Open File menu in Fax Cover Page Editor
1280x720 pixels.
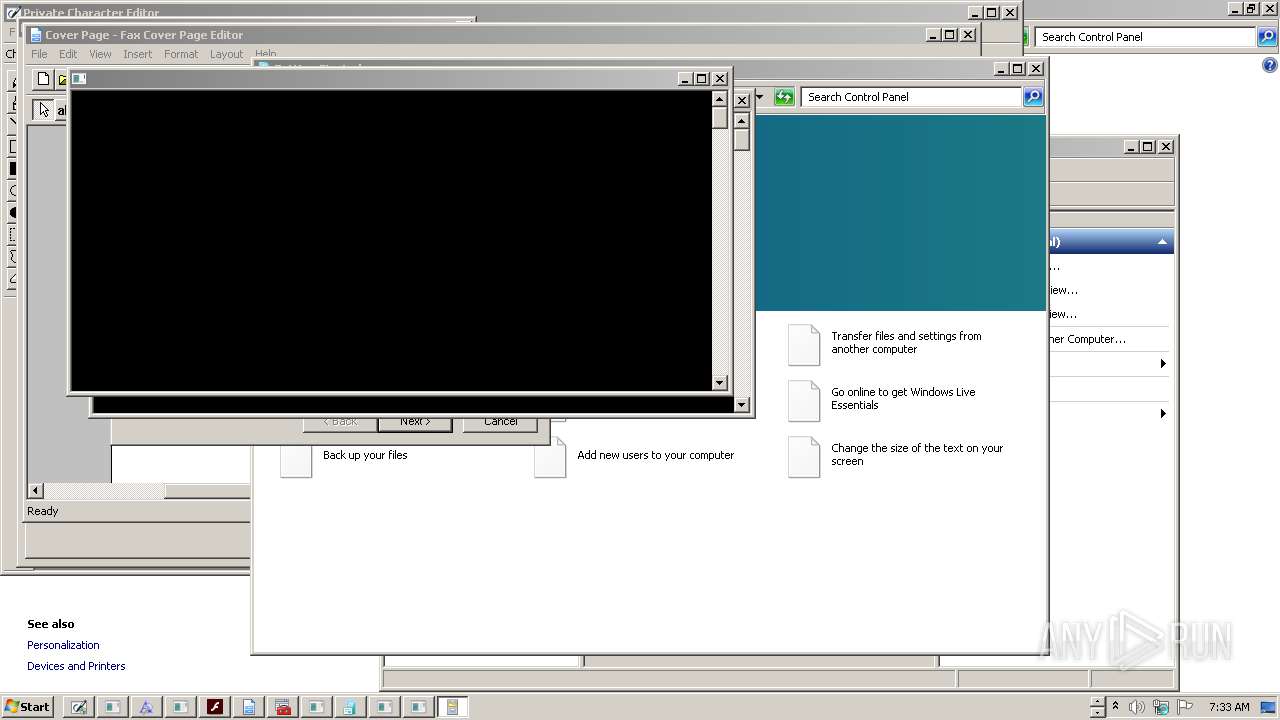click(39, 54)
